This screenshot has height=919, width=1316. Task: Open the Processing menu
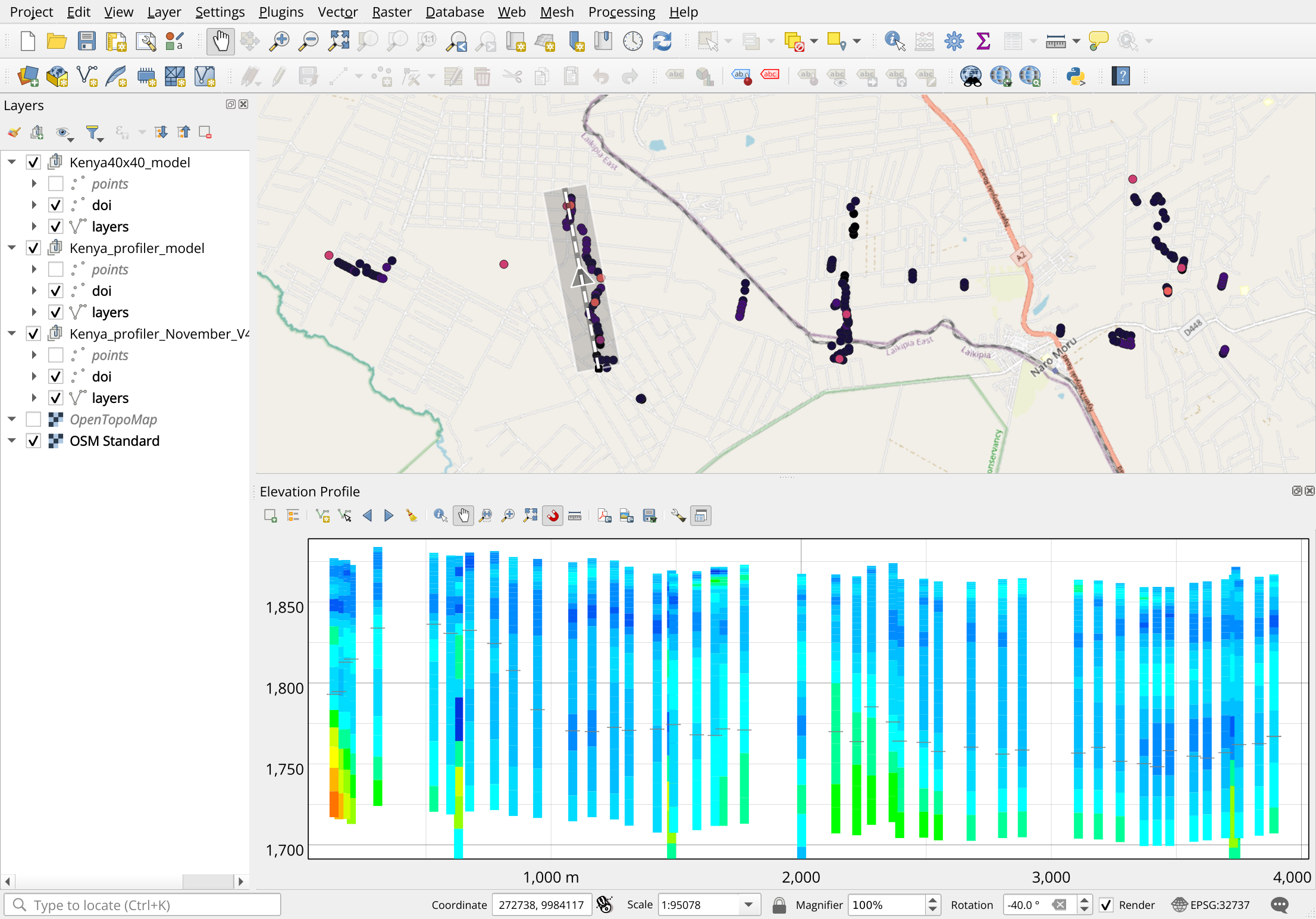[621, 12]
